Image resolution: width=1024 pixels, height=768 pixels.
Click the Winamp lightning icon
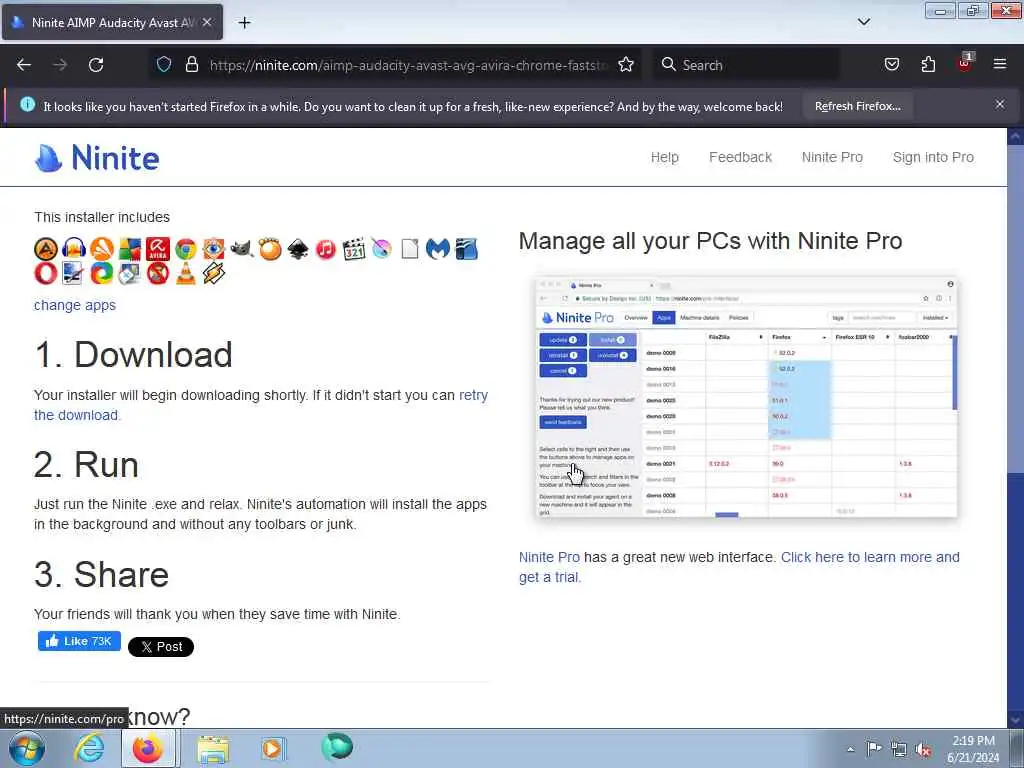click(214, 273)
